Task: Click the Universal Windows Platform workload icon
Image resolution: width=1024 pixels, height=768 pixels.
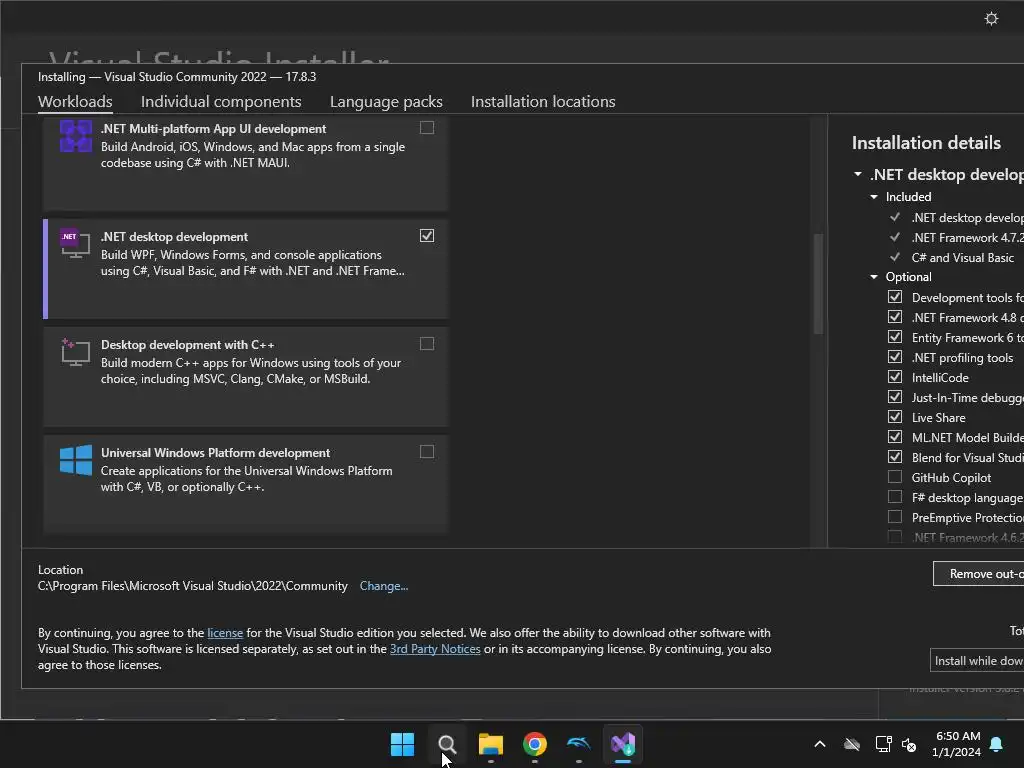Action: point(76,460)
